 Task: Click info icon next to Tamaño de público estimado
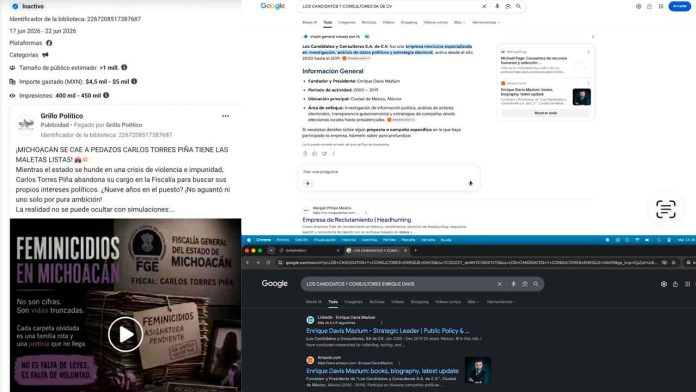click(124, 67)
